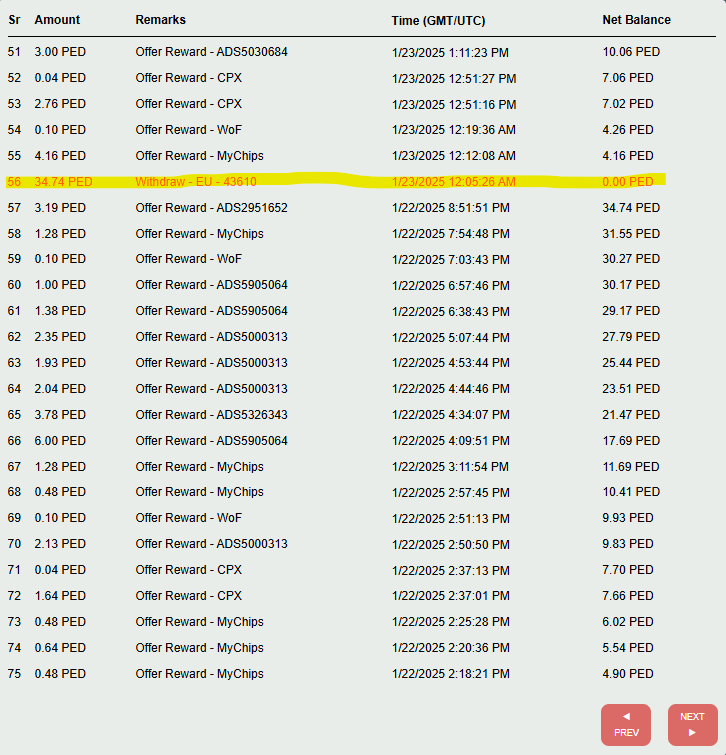This screenshot has height=755, width=726.
Task: Click 2.13 PED amount in row 70
Action: (60, 544)
